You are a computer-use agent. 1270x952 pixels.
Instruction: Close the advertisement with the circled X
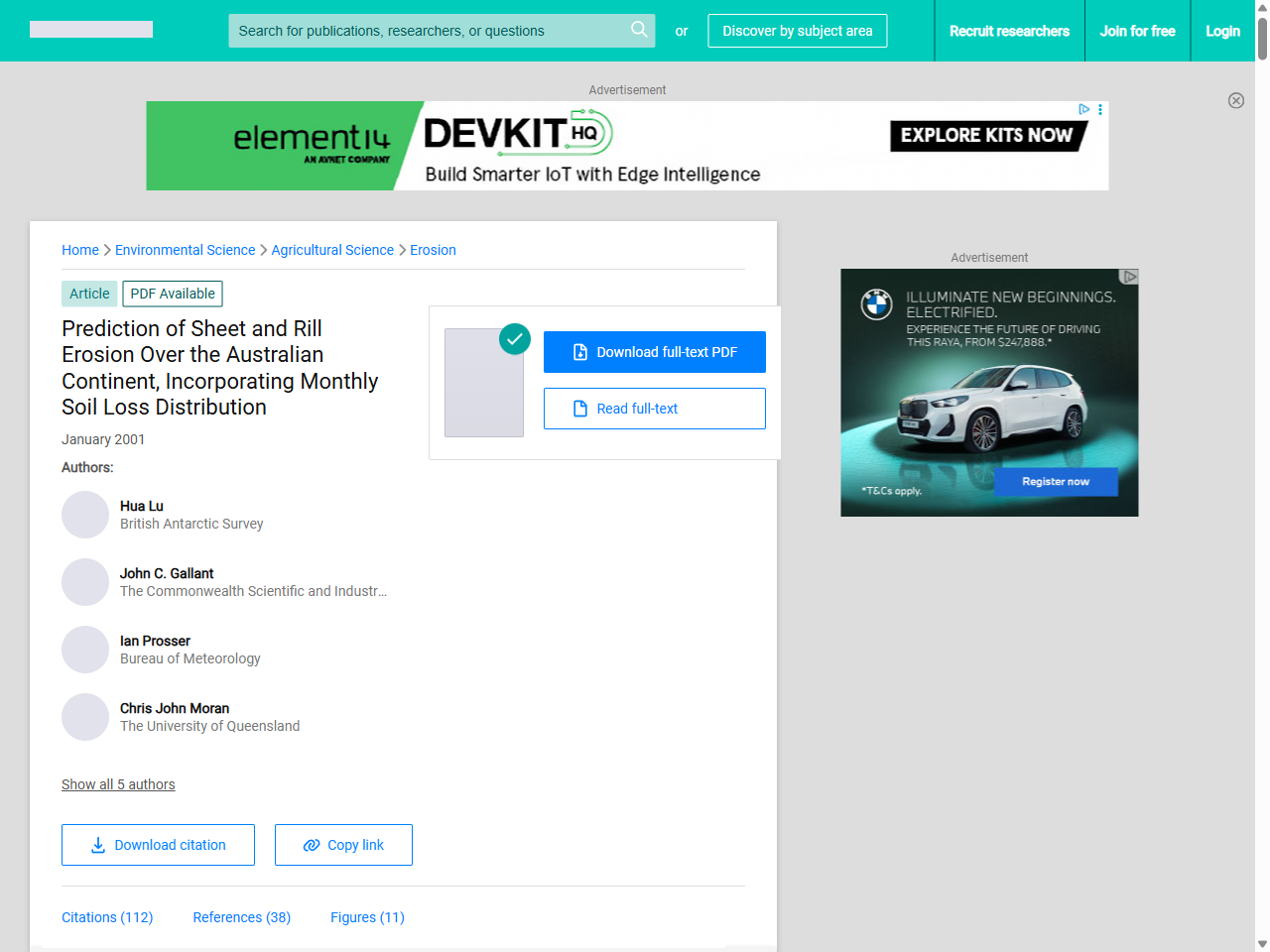[1235, 100]
